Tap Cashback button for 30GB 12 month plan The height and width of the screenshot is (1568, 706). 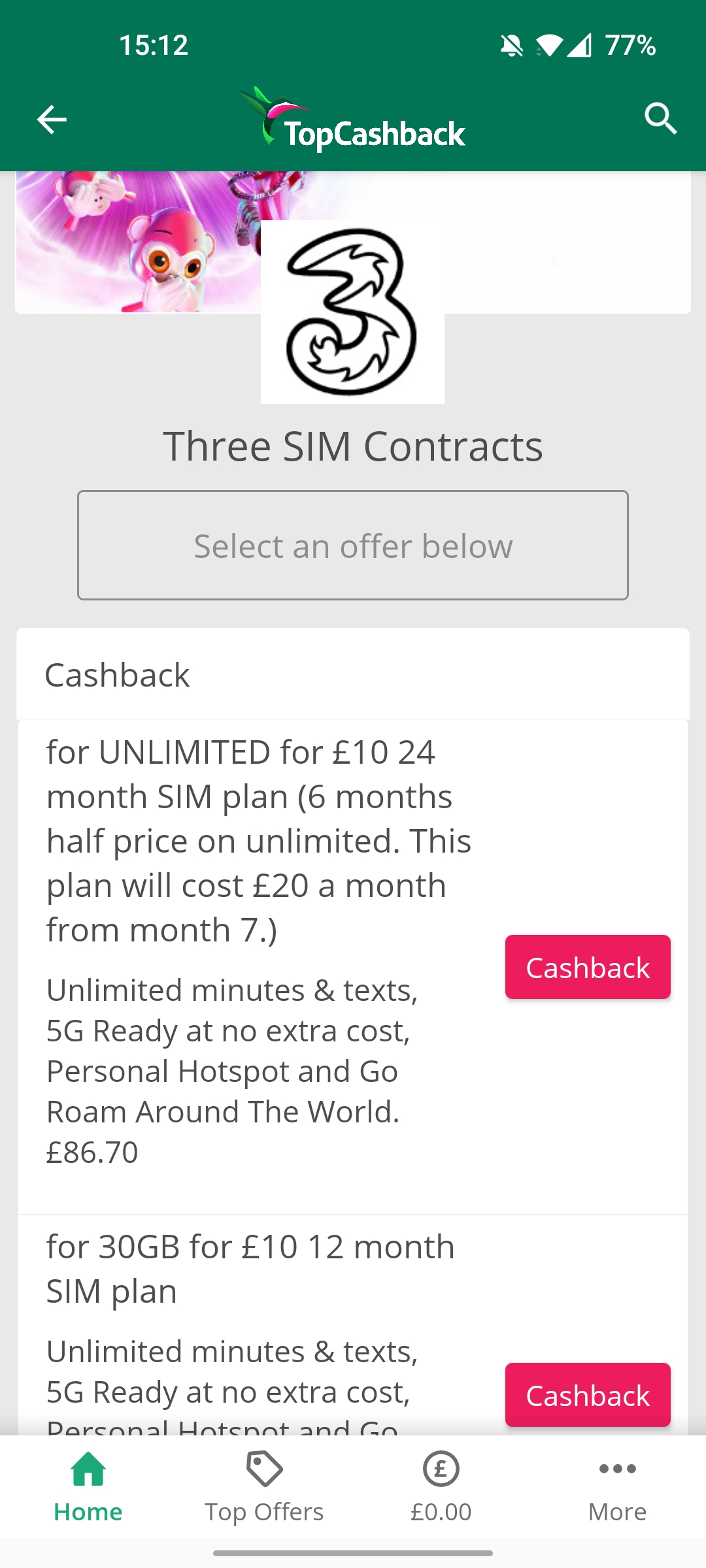click(x=588, y=1395)
